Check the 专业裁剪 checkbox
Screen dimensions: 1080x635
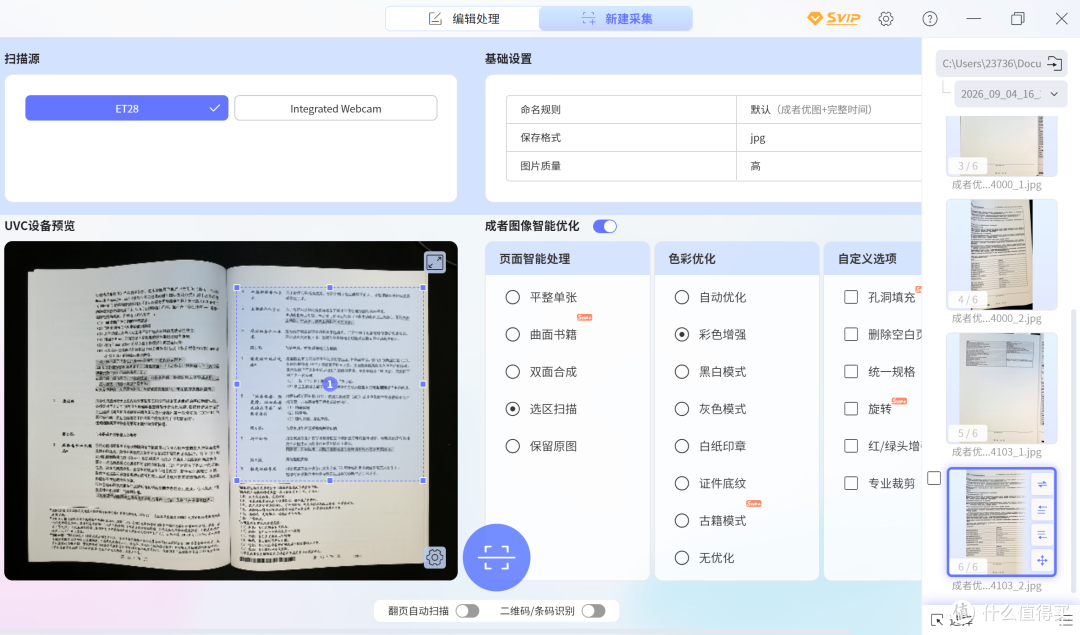click(851, 483)
